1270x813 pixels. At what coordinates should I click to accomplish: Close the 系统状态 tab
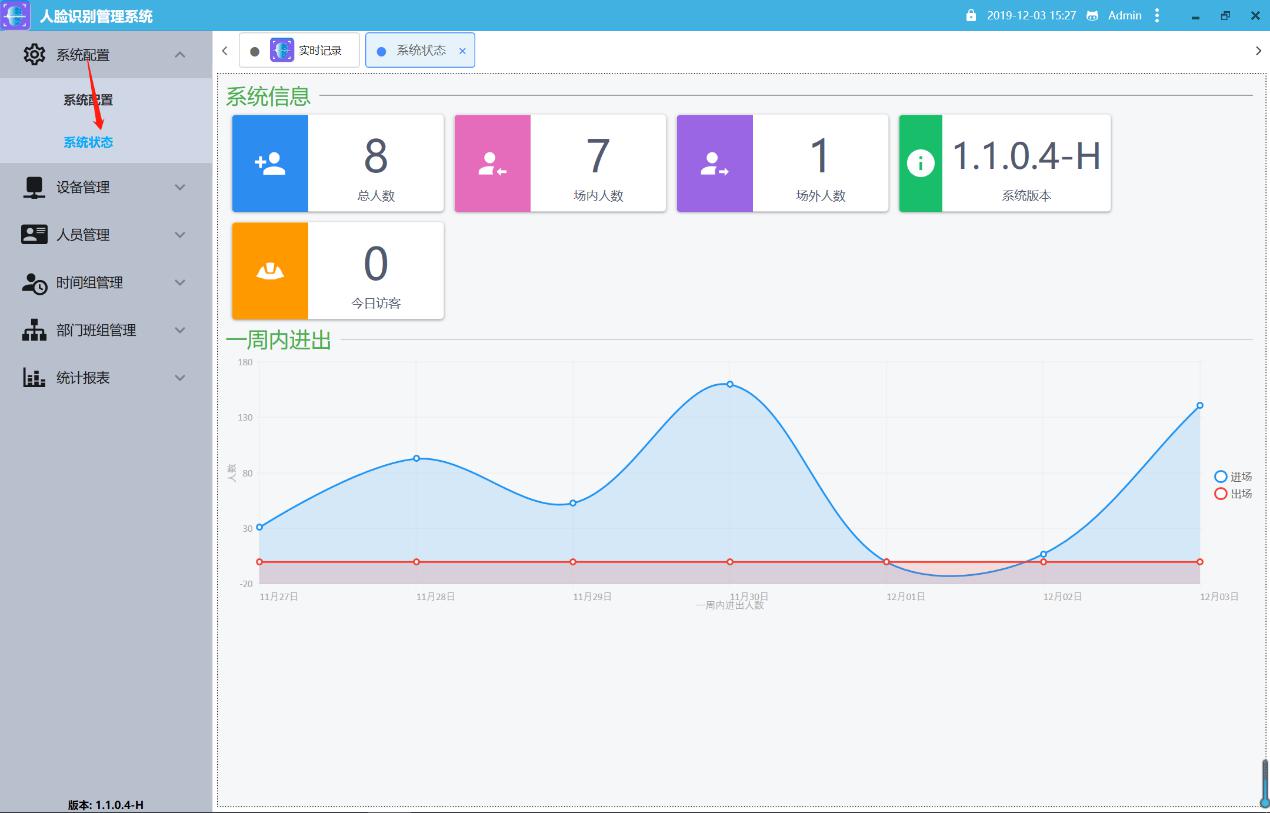(462, 51)
